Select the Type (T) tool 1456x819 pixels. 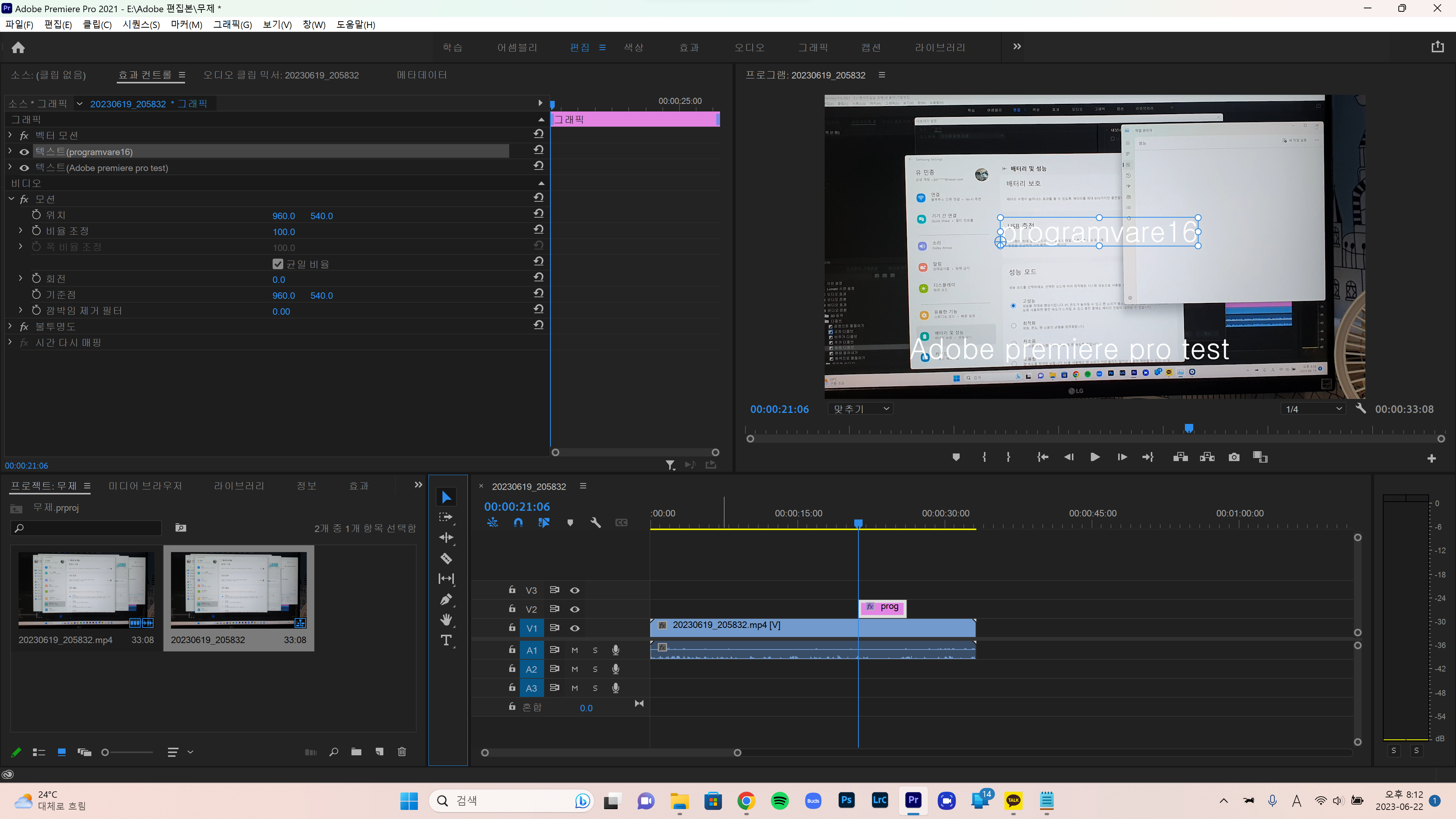click(x=446, y=640)
